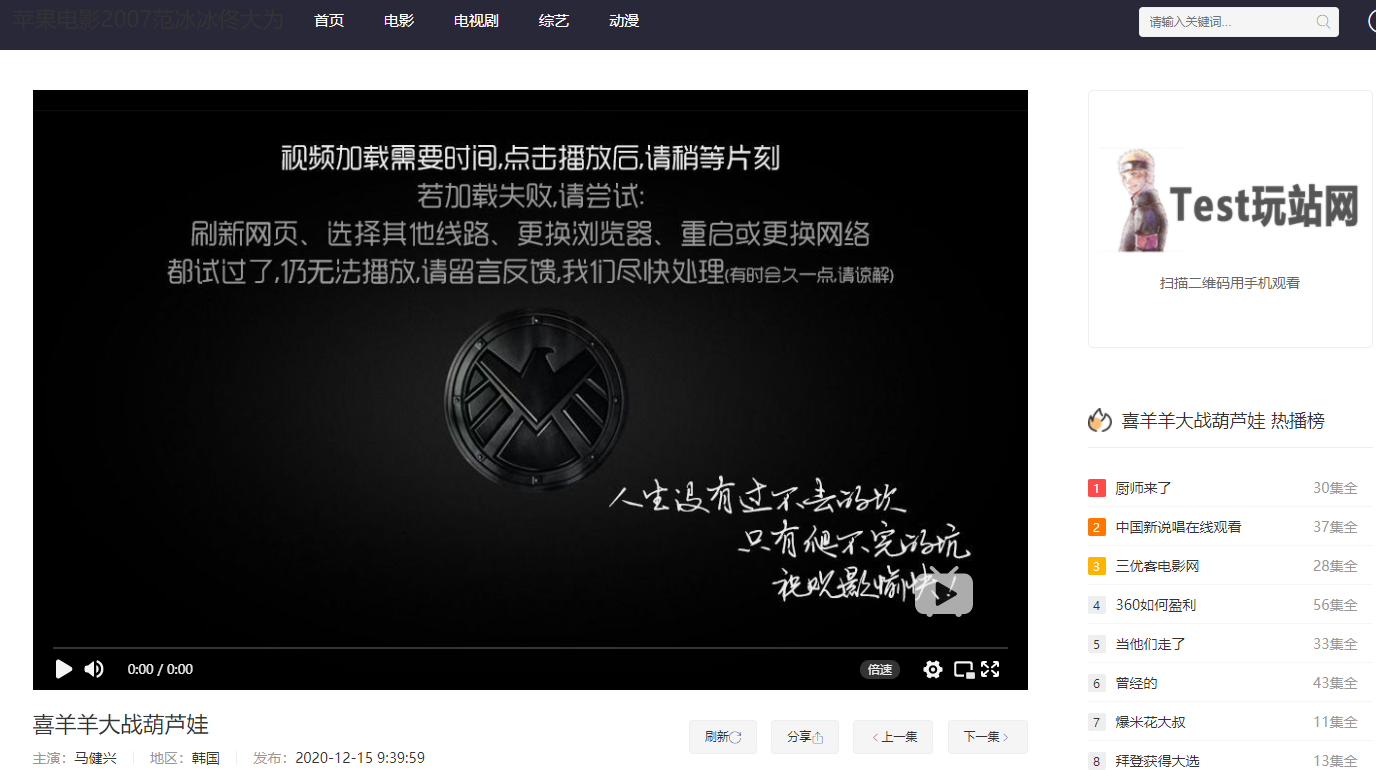Enter fullscreen video mode
The width and height of the screenshot is (1376, 770).
[x=991, y=670]
